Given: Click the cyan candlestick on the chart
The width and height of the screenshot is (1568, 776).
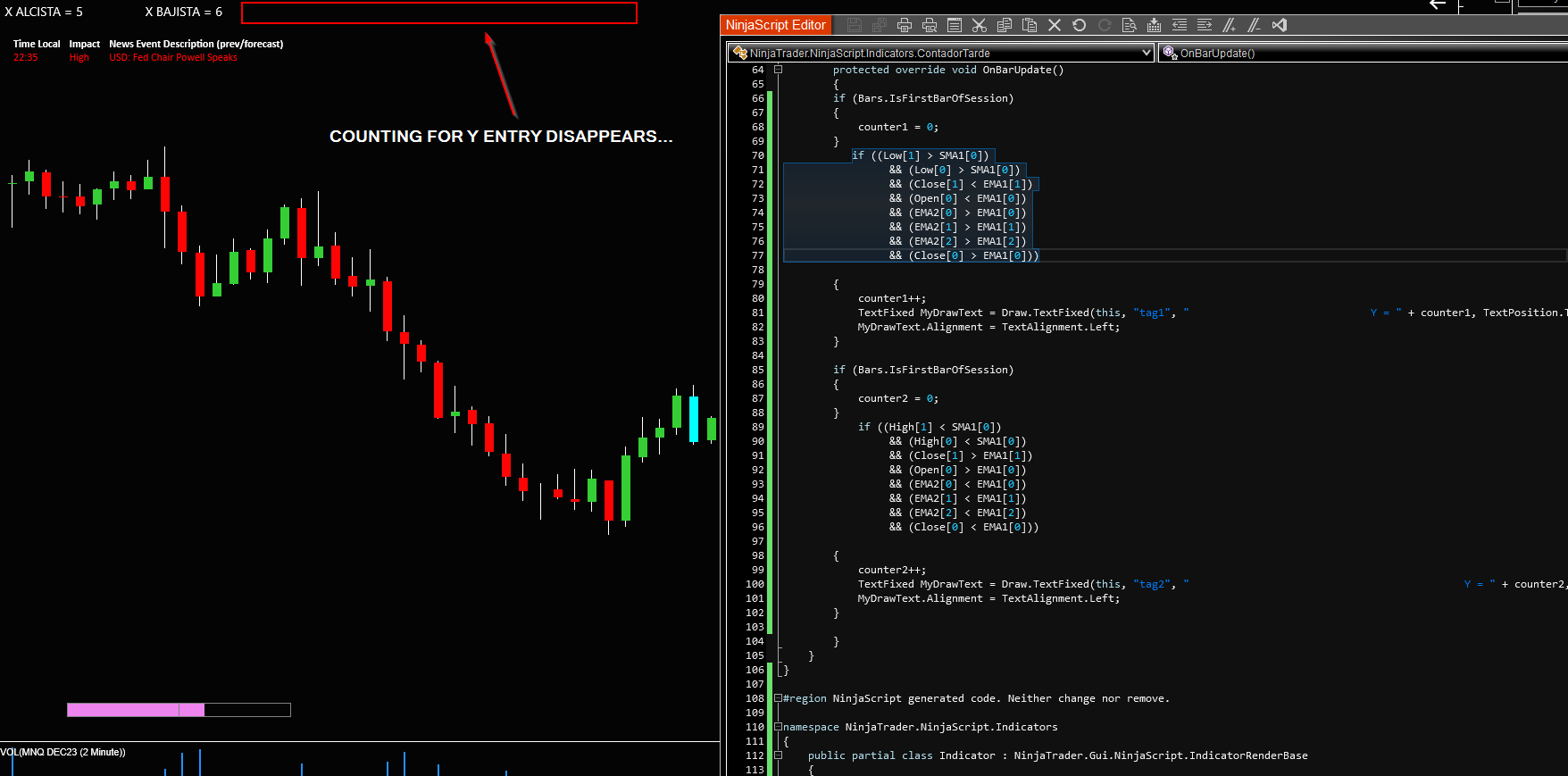Looking at the screenshot, I should click(694, 418).
